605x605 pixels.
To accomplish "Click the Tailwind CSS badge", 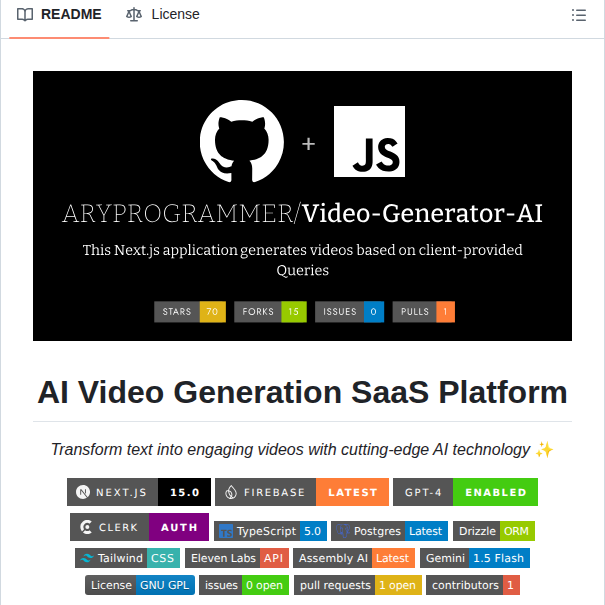I will 127,558.
